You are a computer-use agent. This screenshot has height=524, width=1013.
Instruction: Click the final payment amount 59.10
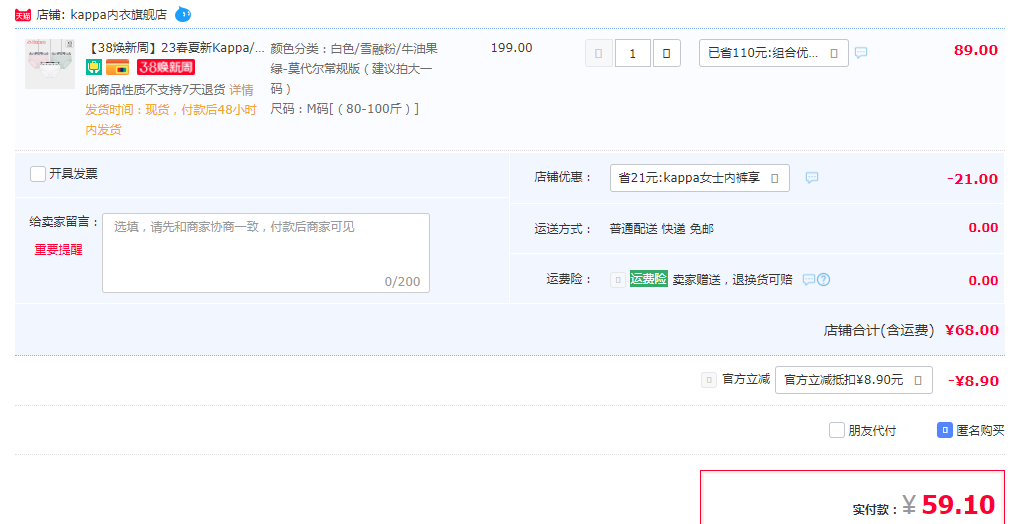[x=958, y=505]
